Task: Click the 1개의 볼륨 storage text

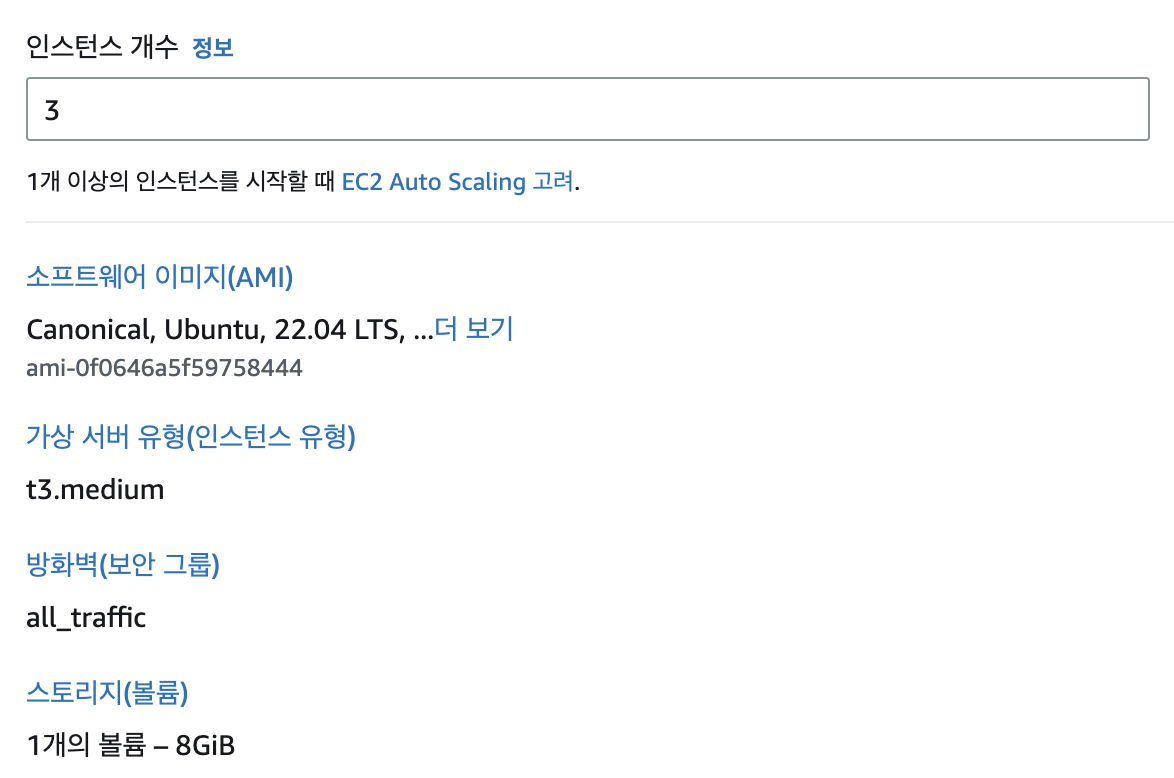Action: tap(88, 745)
